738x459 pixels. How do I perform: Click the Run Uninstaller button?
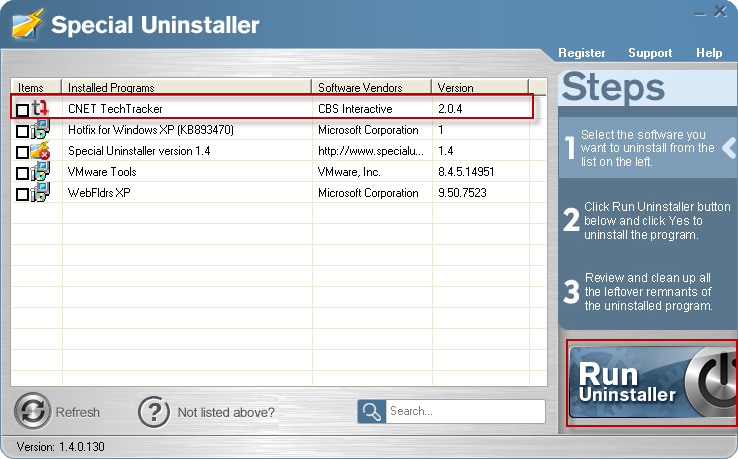pyautogui.click(x=652, y=382)
